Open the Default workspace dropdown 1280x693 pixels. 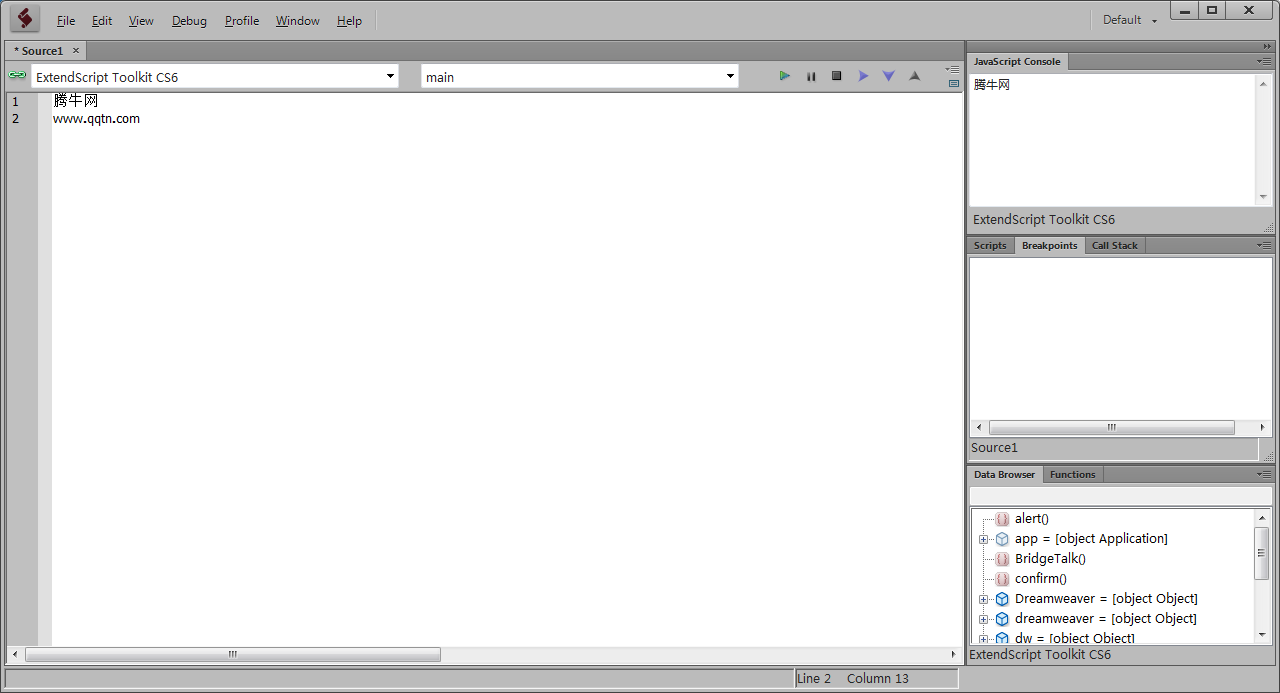click(1130, 20)
